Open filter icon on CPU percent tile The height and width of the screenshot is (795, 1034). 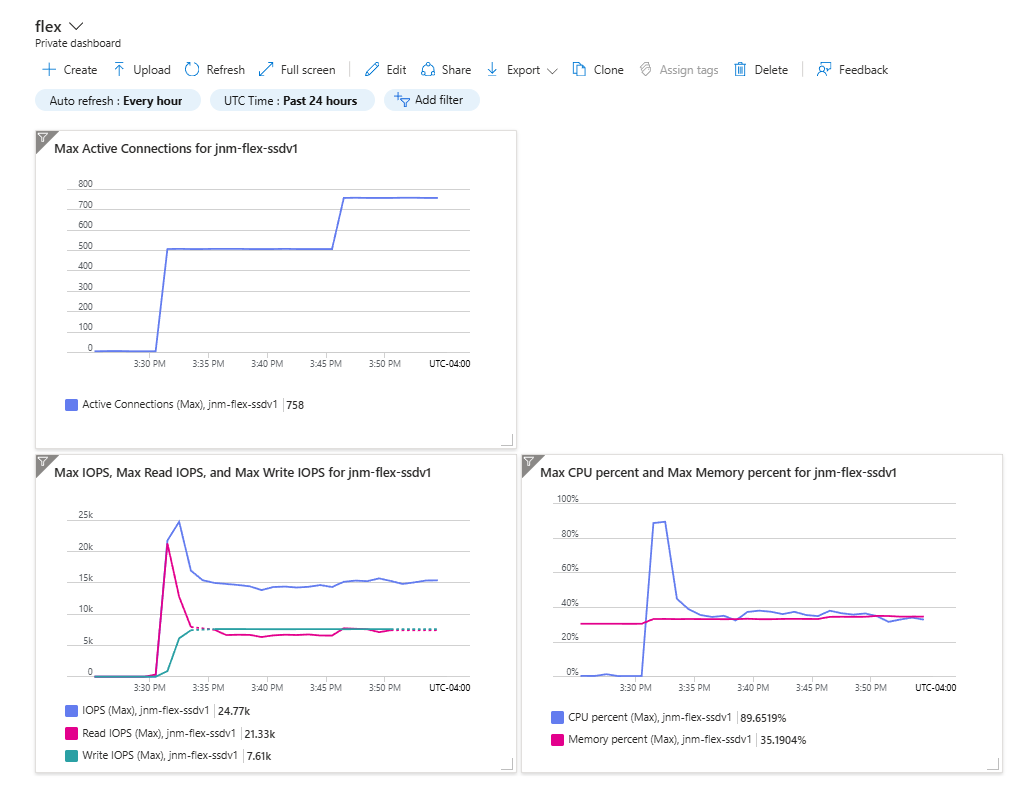(x=529, y=461)
